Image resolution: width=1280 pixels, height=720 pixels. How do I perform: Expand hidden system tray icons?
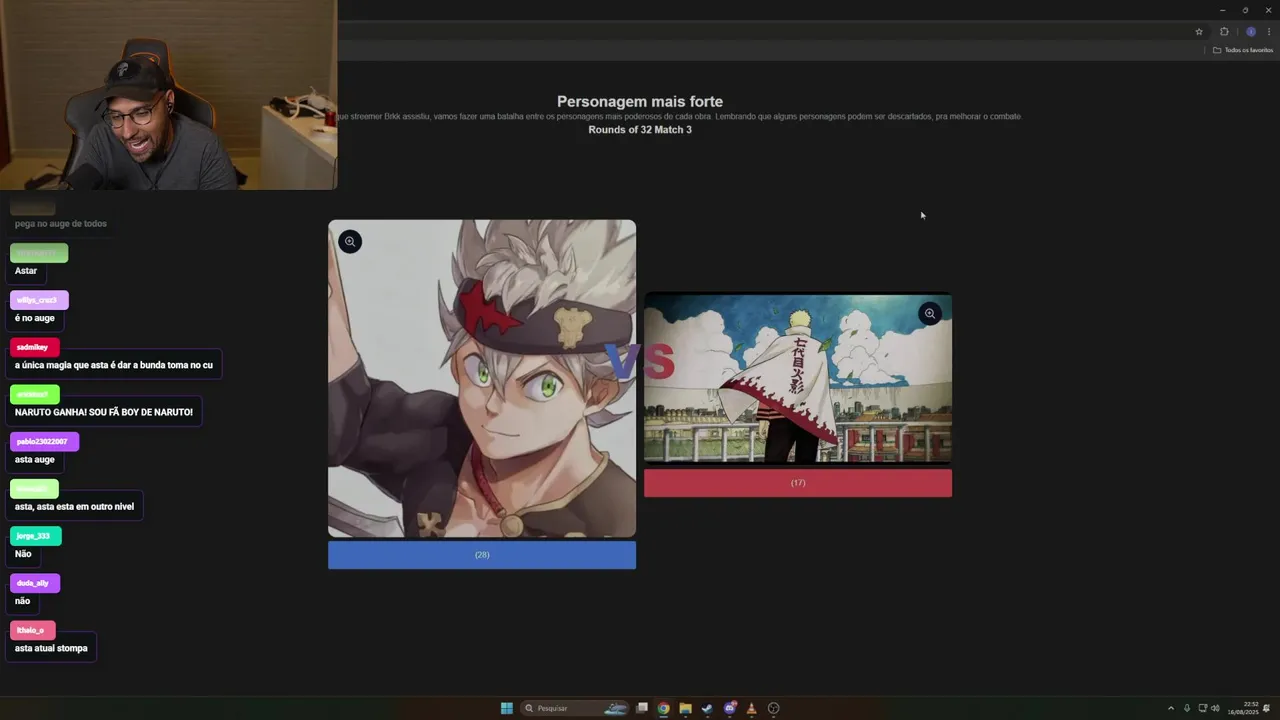tap(1171, 708)
